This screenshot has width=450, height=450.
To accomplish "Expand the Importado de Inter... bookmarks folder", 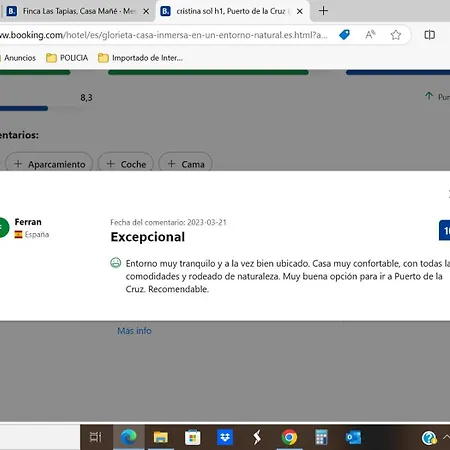I will click(x=140, y=58).
